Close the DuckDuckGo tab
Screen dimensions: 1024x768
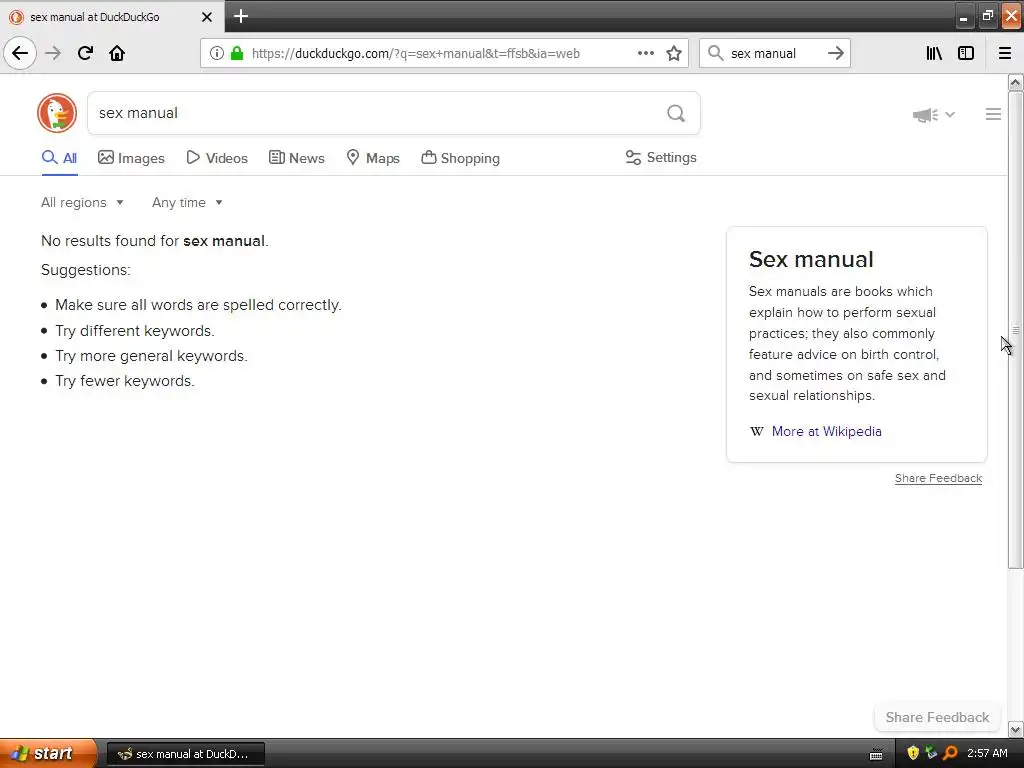[x=206, y=17]
